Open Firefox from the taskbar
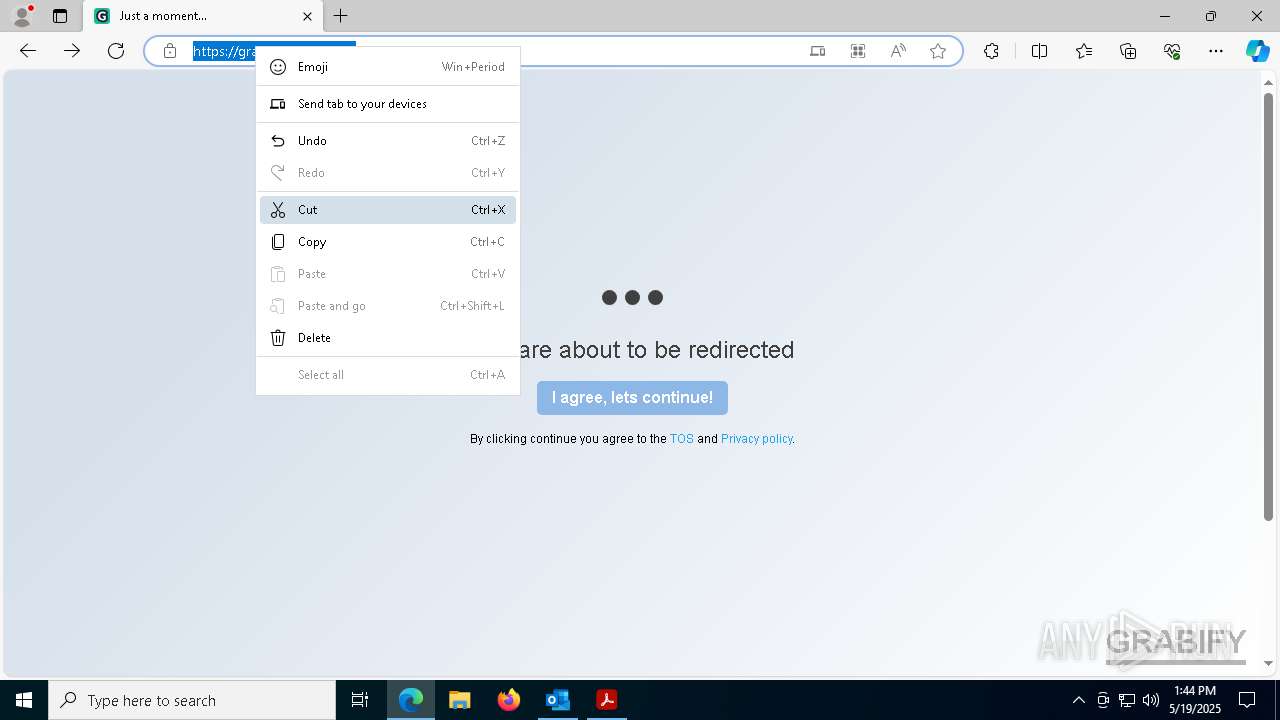1280x720 pixels. pos(509,700)
